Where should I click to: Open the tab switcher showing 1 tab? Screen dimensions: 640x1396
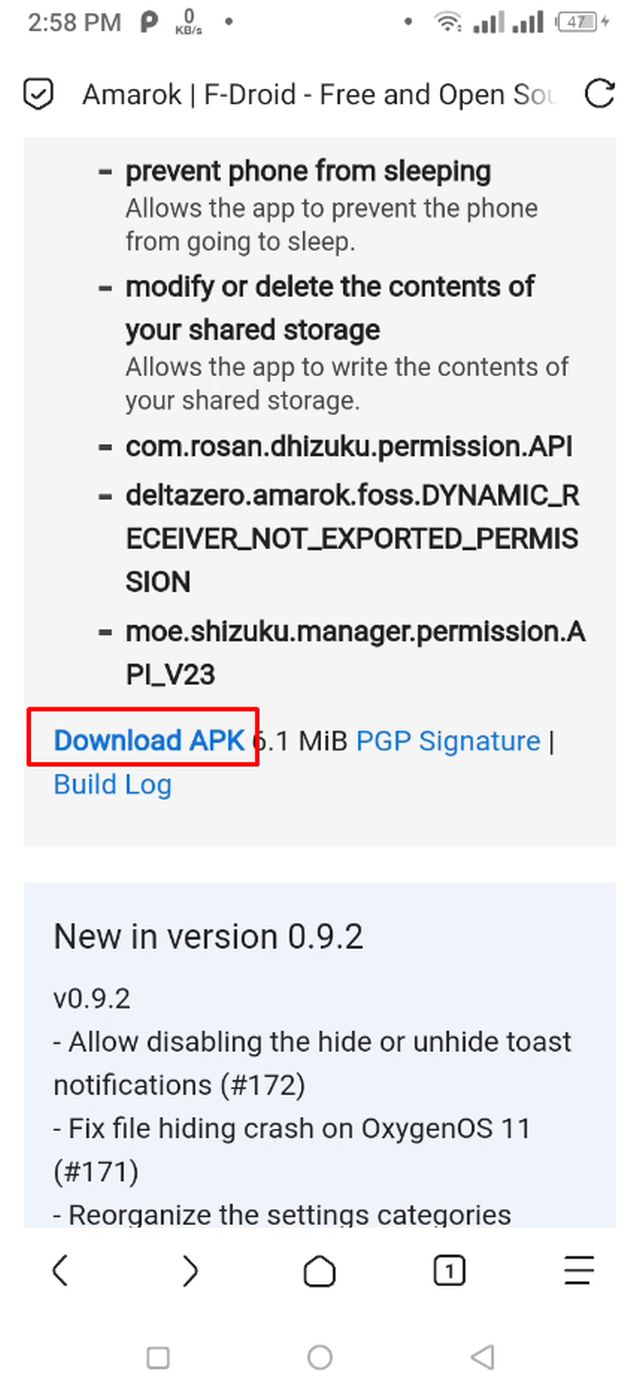[x=449, y=1271]
